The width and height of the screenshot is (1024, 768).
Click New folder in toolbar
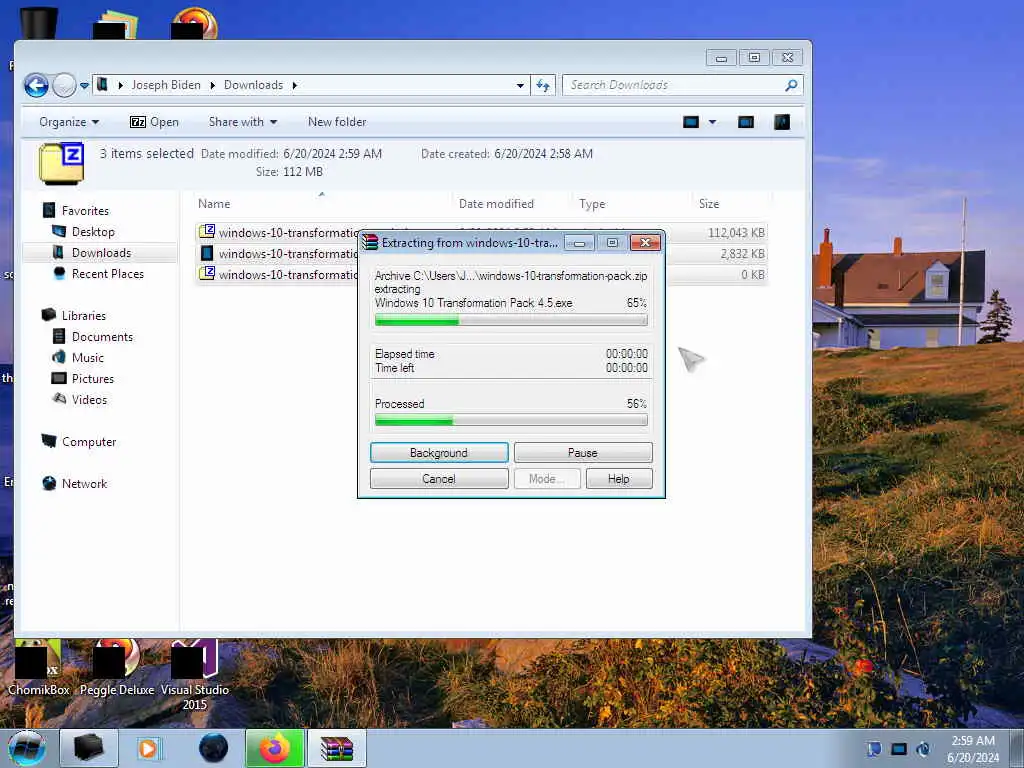tap(337, 122)
